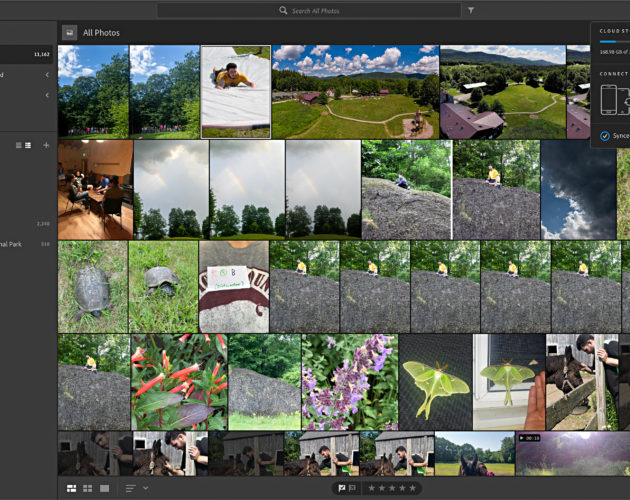630x500 pixels.
Task: Select square grid view in bottom bar
Action: [x=88, y=488]
